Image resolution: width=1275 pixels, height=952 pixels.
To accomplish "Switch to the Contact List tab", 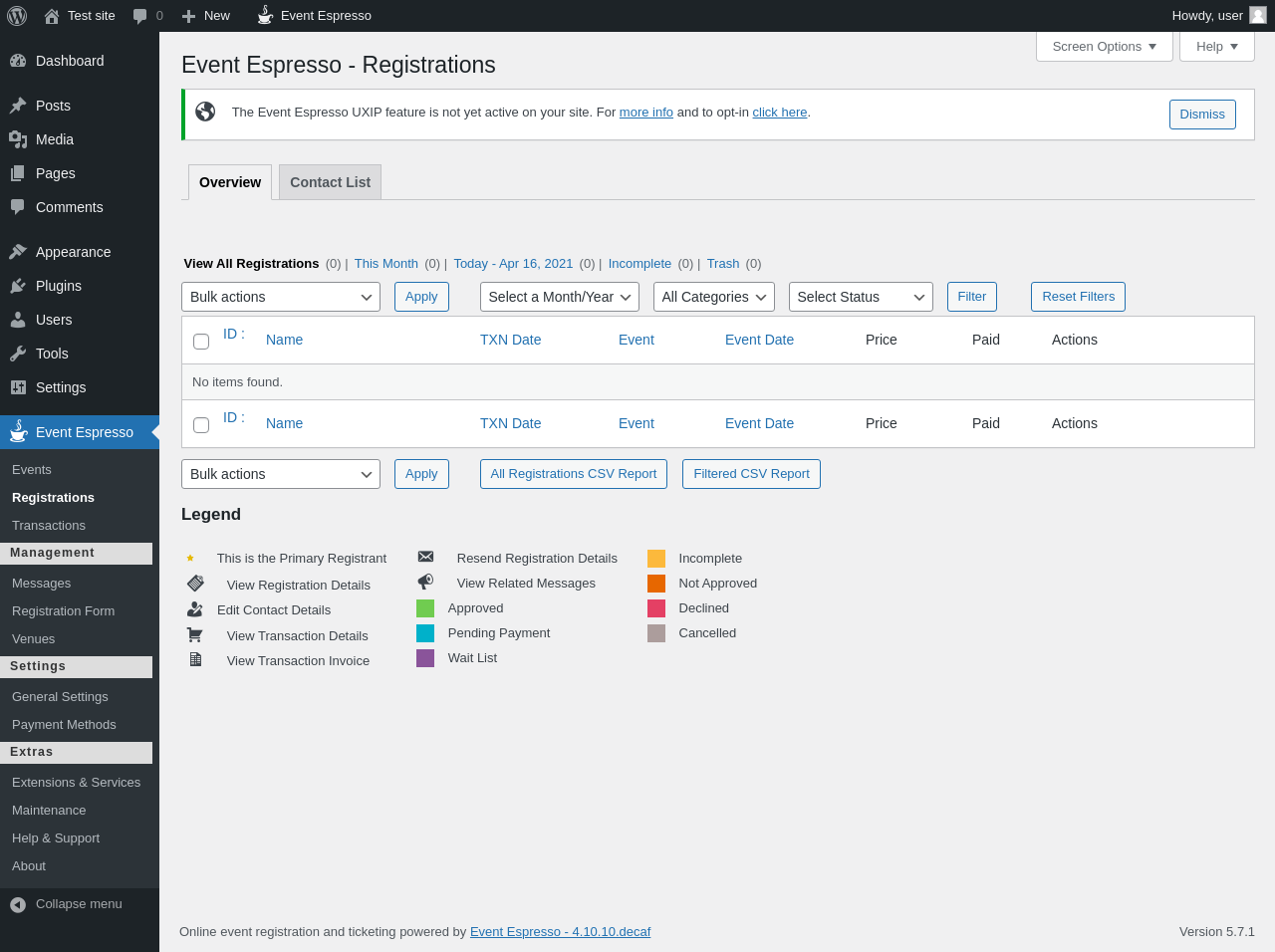I will [x=330, y=182].
